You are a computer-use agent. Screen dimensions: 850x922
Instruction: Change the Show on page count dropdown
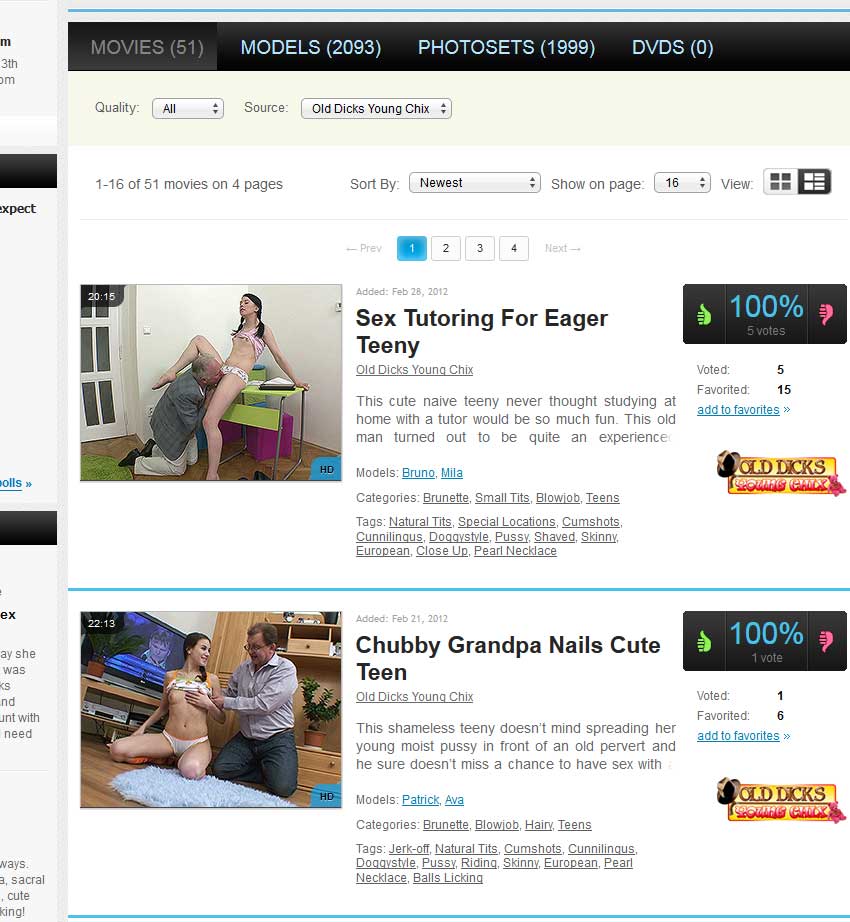(682, 183)
